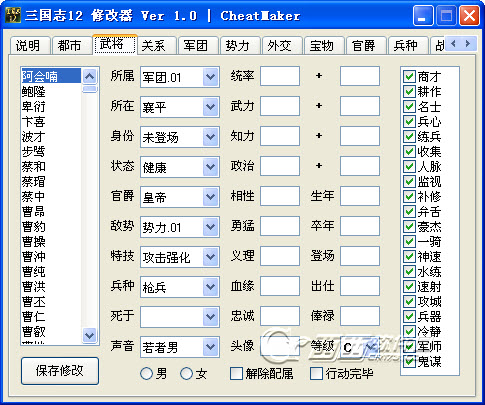Expand the 身份 dropdown showing 未登场
The width and height of the screenshot is (485, 405).
(210, 137)
